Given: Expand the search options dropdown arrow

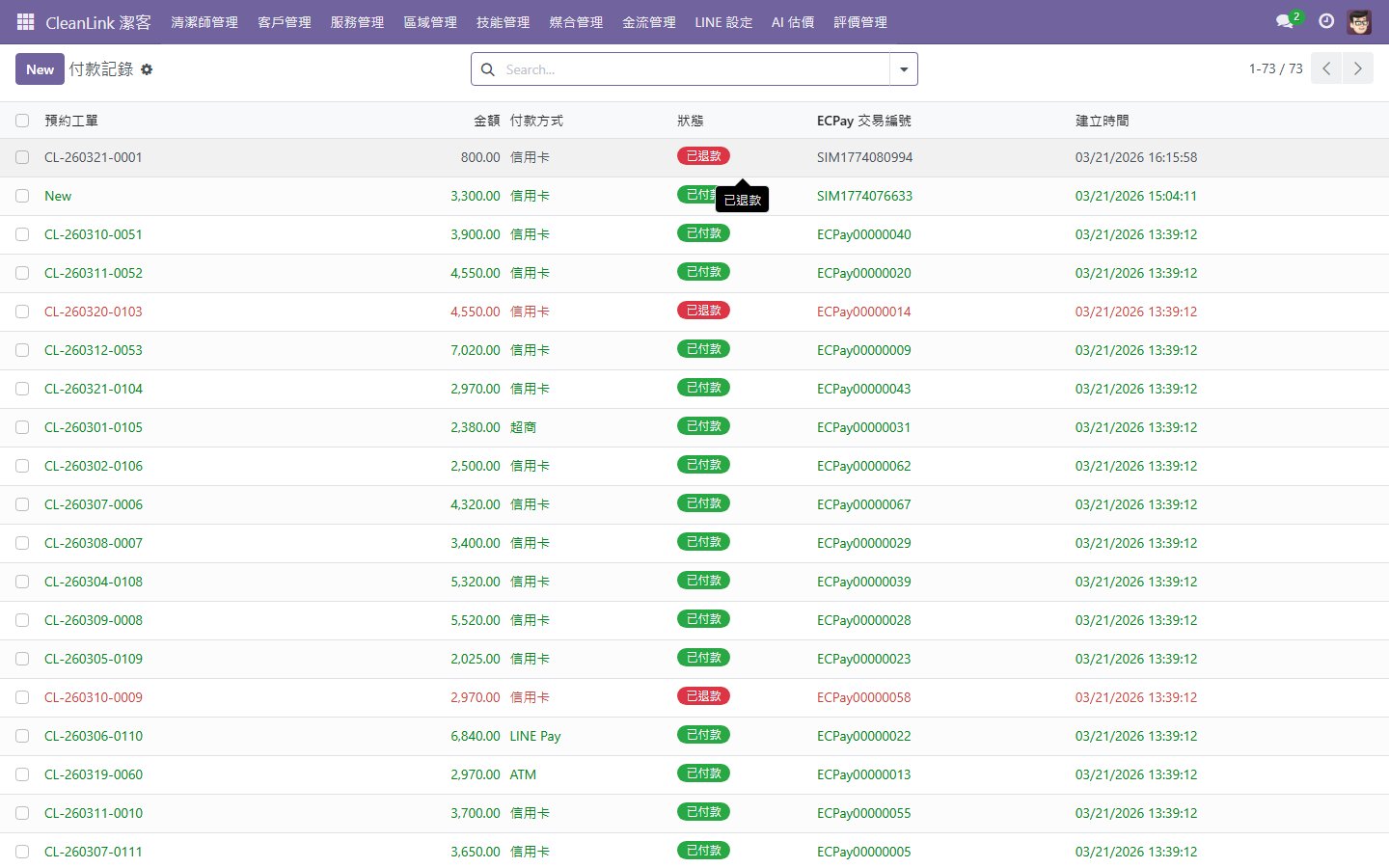Looking at the screenshot, I should coord(904,69).
